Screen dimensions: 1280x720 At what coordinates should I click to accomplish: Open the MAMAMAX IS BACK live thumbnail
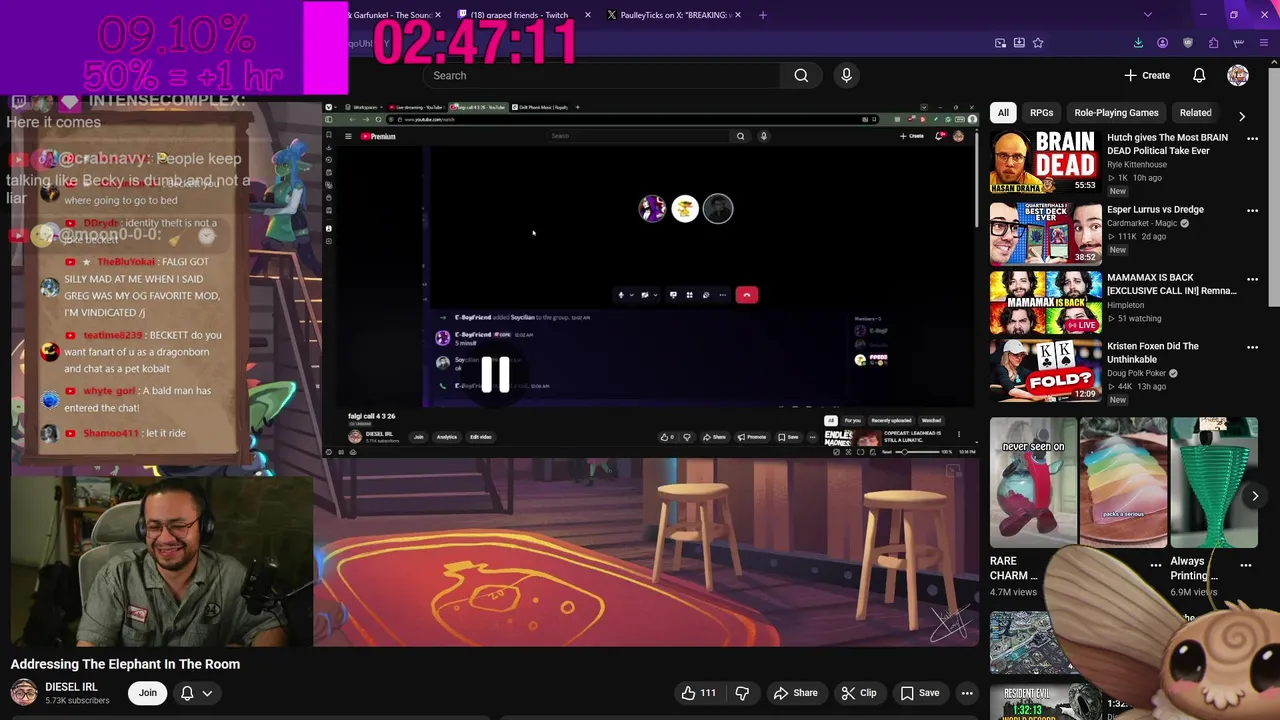[1045, 302]
